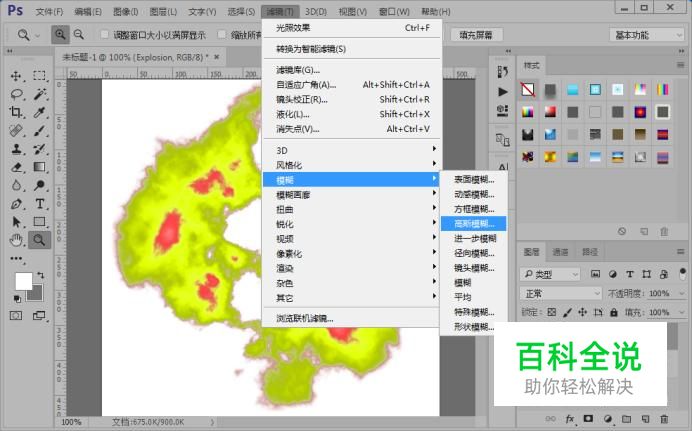Swap foreground and background colors
Screen dimensions: 692x431
tap(41, 275)
